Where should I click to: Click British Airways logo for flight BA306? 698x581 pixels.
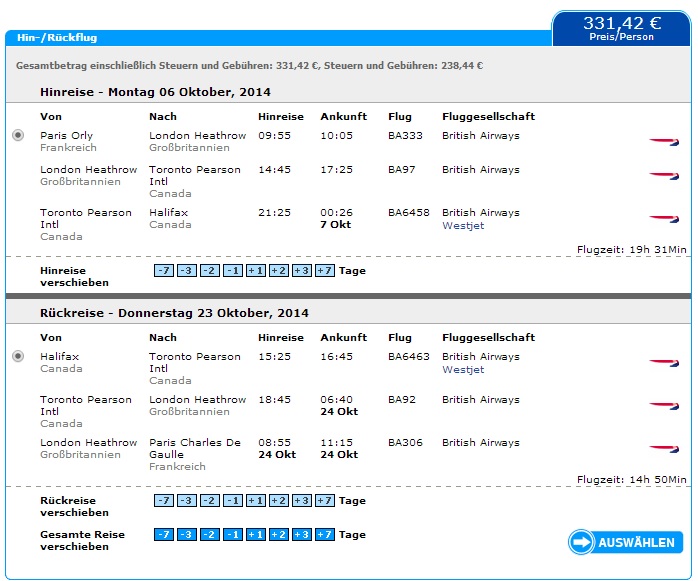pyautogui.click(x=664, y=449)
